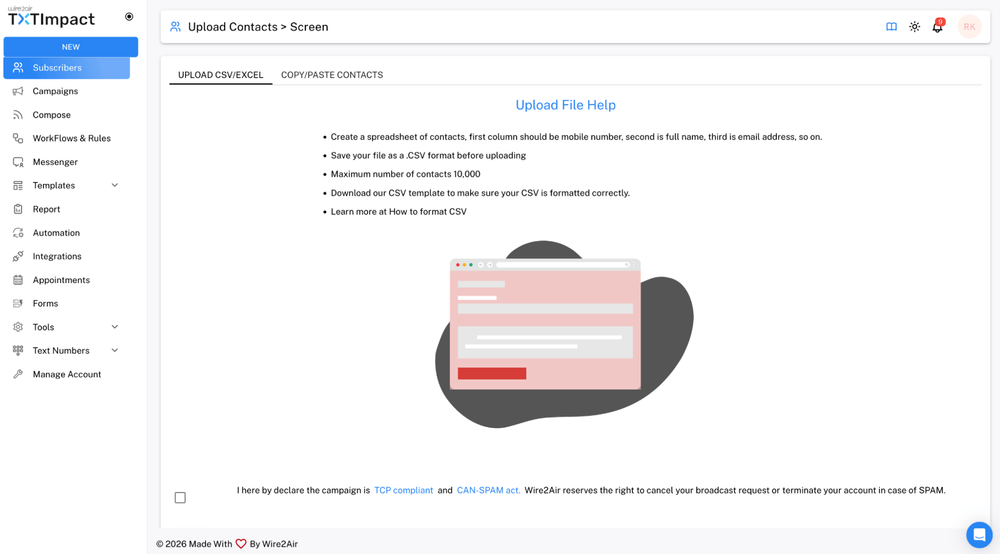Screen dimensions: 1000x554
Task: Expand the Templates submenu chevron
Action: click(115, 185)
